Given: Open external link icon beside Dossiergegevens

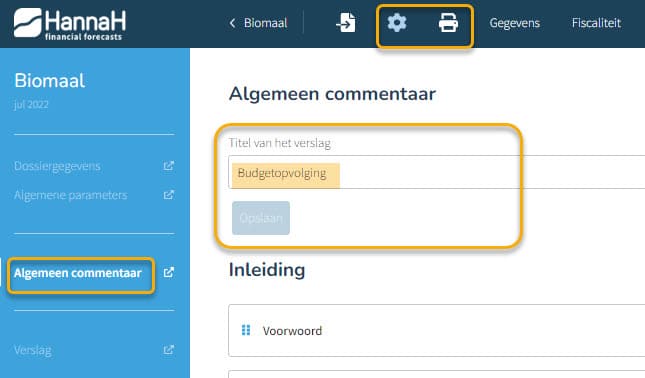Looking at the screenshot, I should point(169,166).
